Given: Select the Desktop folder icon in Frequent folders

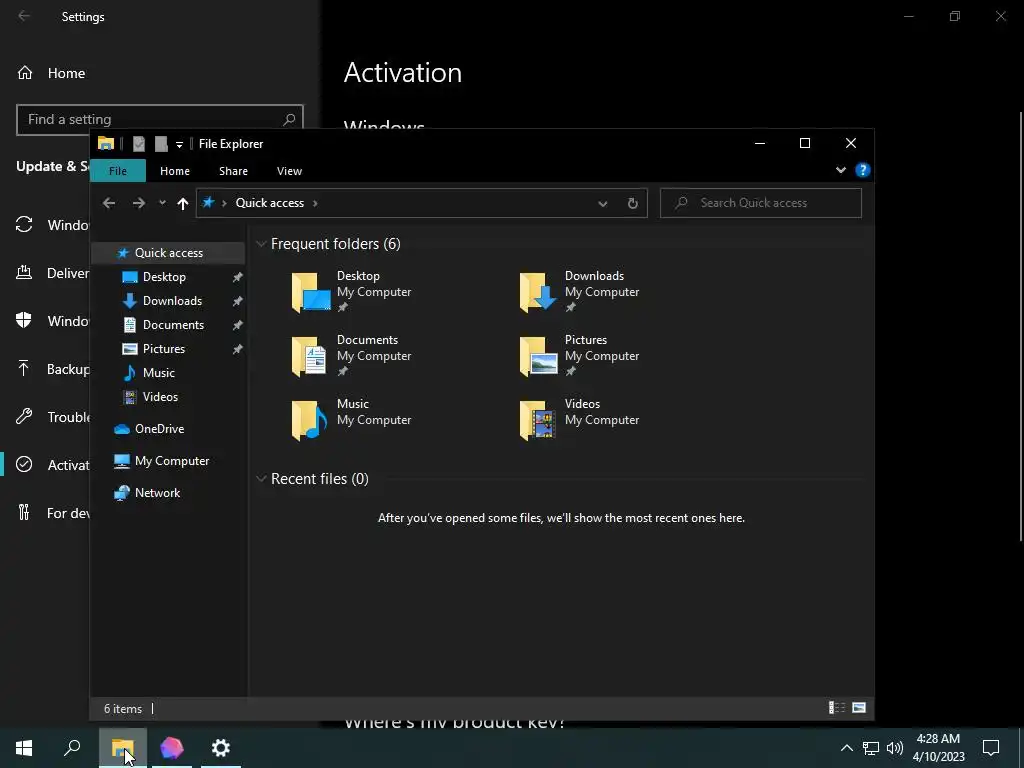Looking at the screenshot, I should (x=311, y=292).
